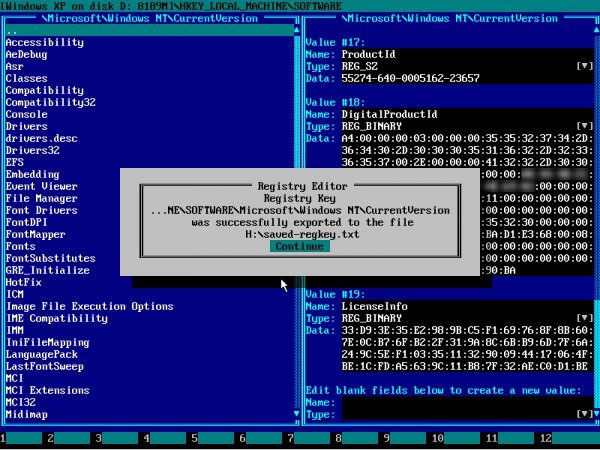
Task: Select the MCI32 key
Action: point(21,402)
